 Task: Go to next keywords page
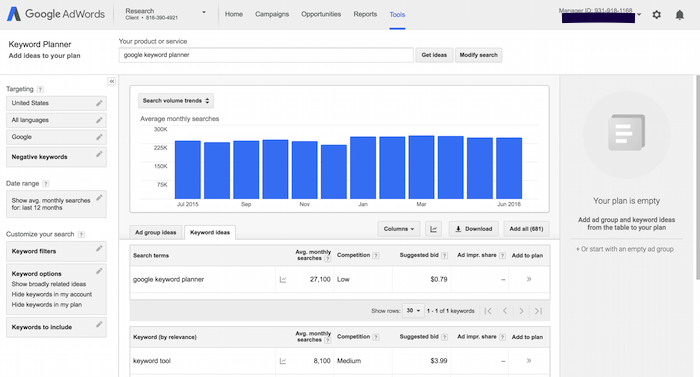click(x=521, y=311)
